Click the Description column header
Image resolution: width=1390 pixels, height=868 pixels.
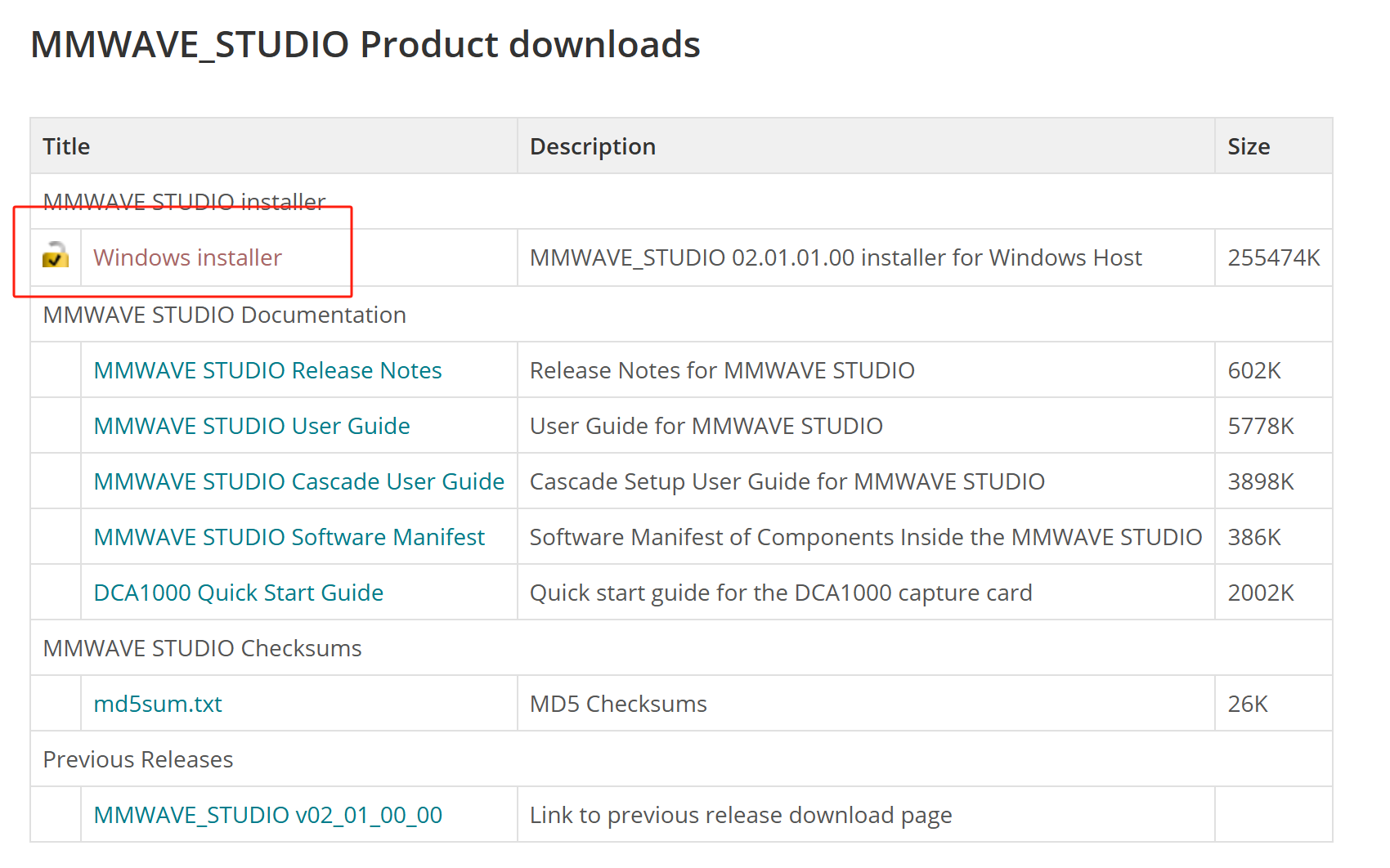point(593,146)
